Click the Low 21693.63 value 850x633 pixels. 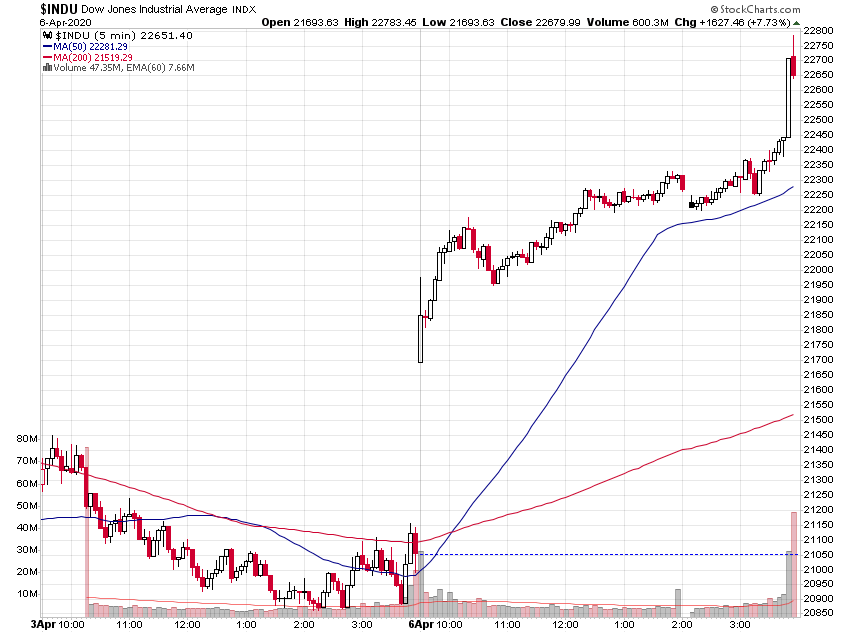[x=459, y=23]
